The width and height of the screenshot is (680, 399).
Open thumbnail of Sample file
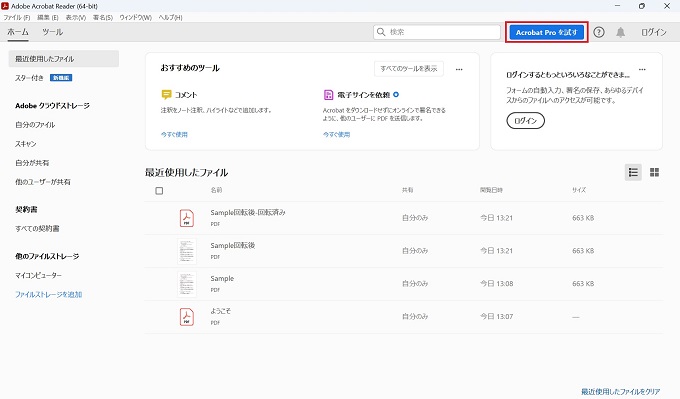tap(187, 284)
